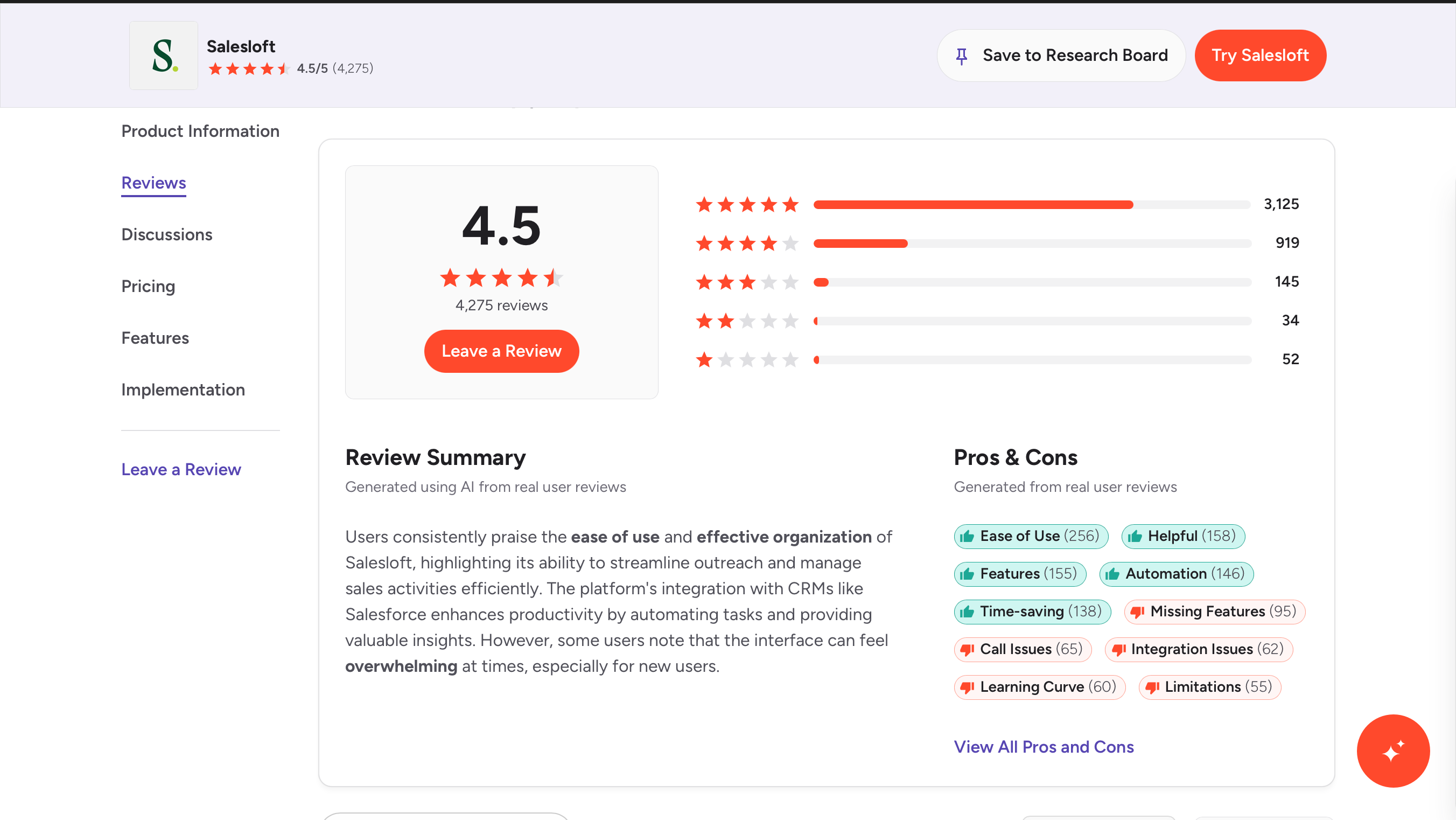The width and height of the screenshot is (1456, 820).
Task: Select the Integration Issues (62) cons tag
Action: tap(1198, 649)
